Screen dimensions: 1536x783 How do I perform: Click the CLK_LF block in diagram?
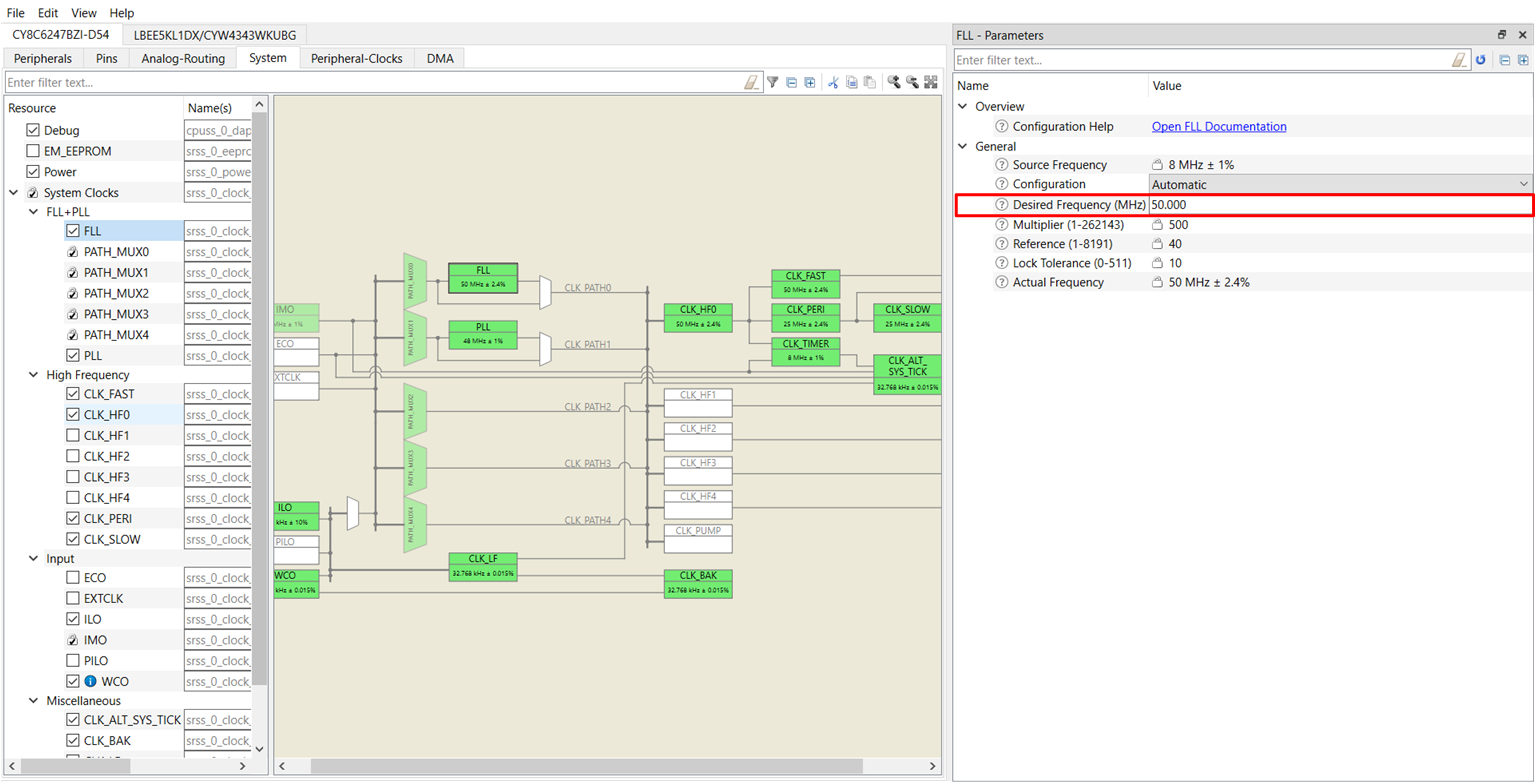click(483, 566)
